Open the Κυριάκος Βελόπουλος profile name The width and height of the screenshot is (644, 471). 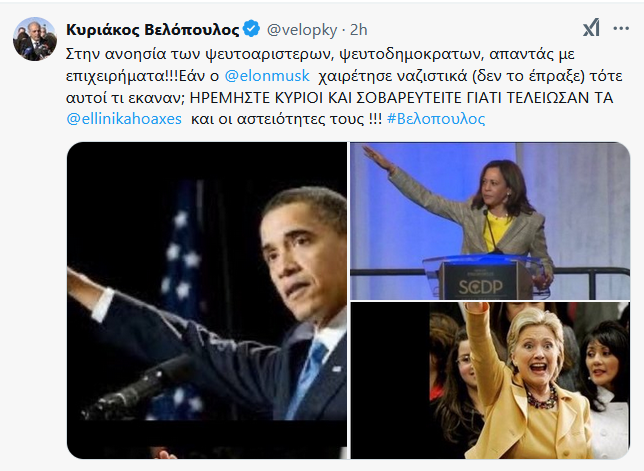tap(152, 30)
